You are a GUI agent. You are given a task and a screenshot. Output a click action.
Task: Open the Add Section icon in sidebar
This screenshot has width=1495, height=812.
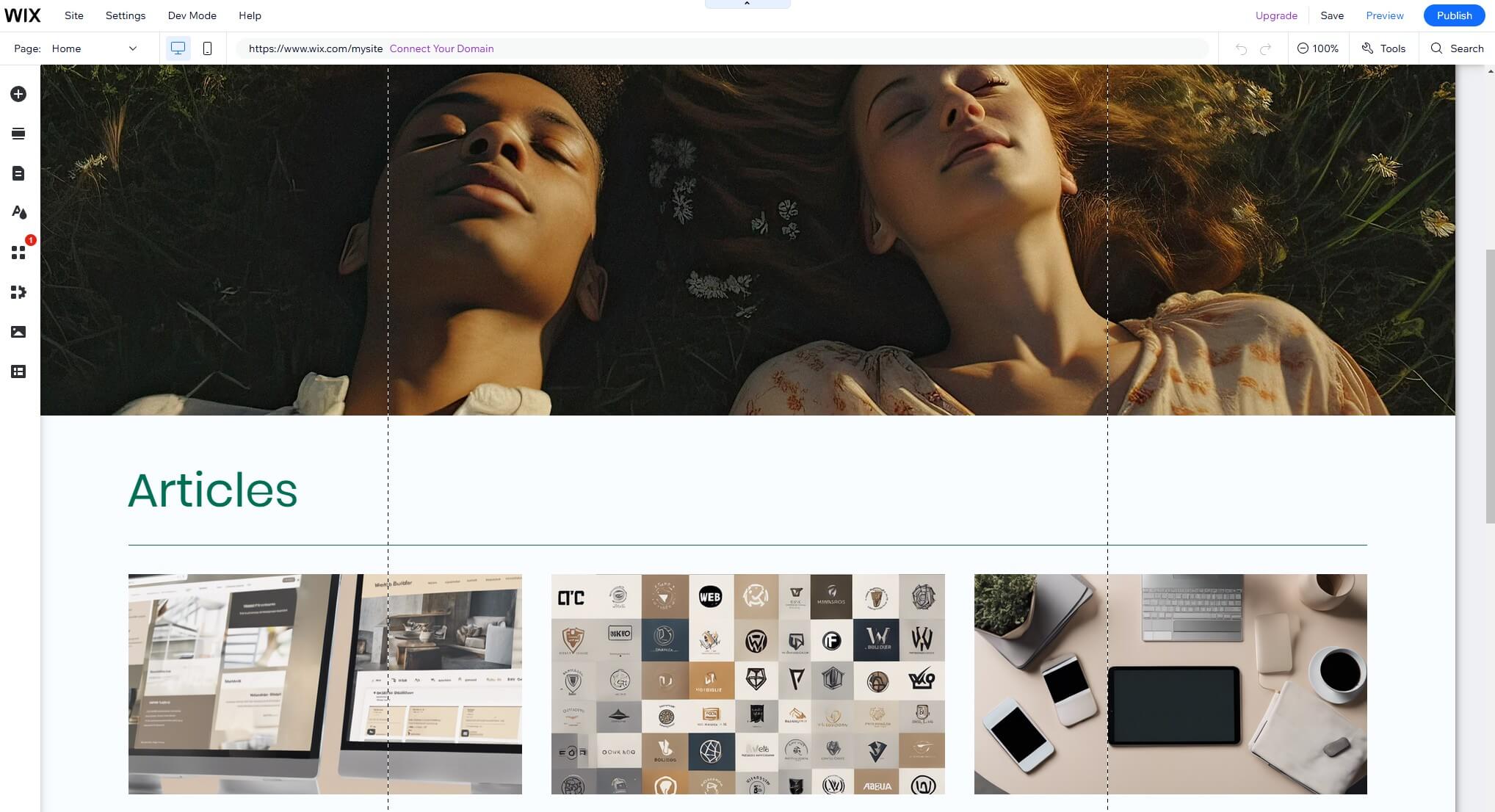coord(18,134)
